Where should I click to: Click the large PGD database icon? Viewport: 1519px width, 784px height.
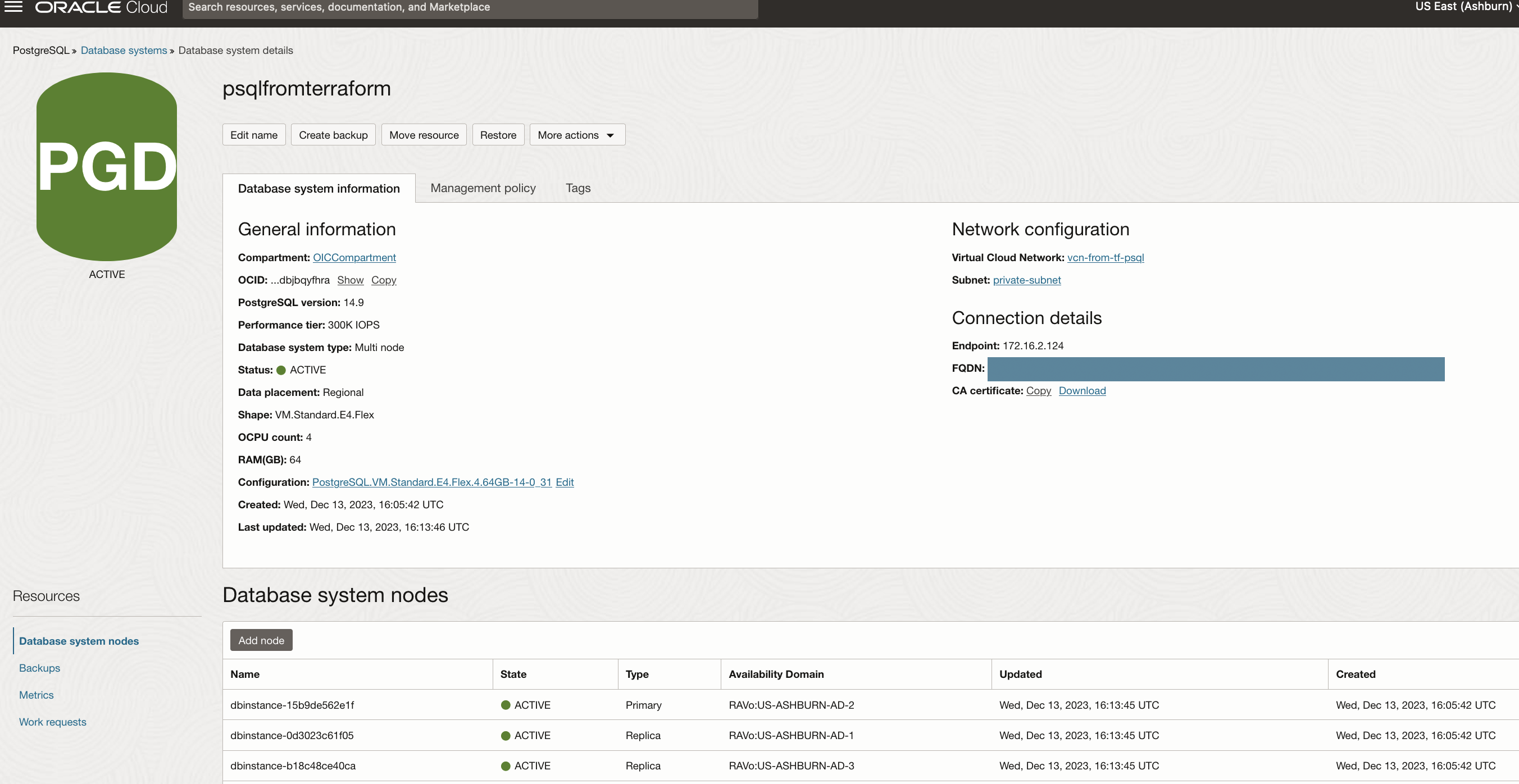click(x=107, y=167)
